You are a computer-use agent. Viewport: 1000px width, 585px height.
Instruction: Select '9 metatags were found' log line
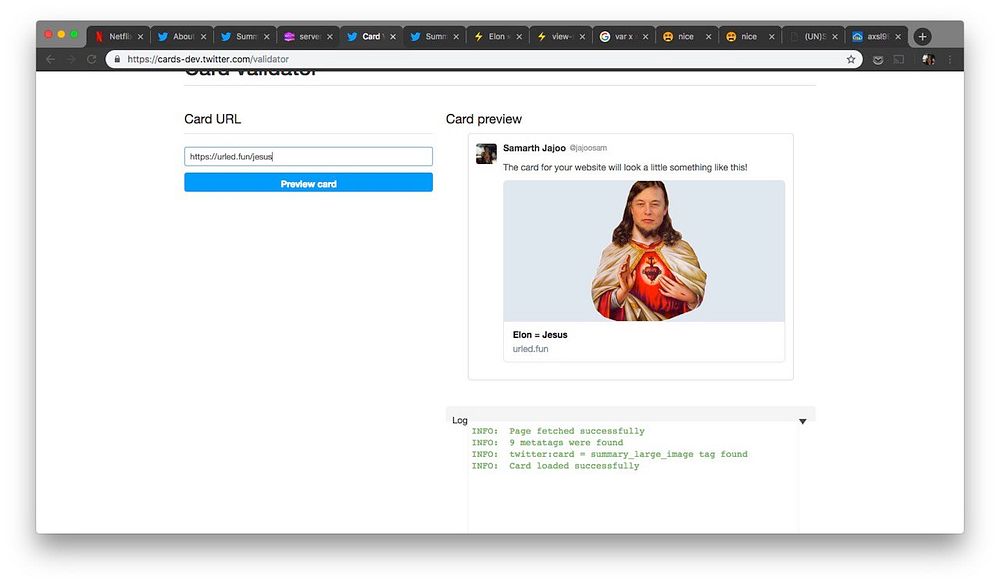(x=566, y=443)
